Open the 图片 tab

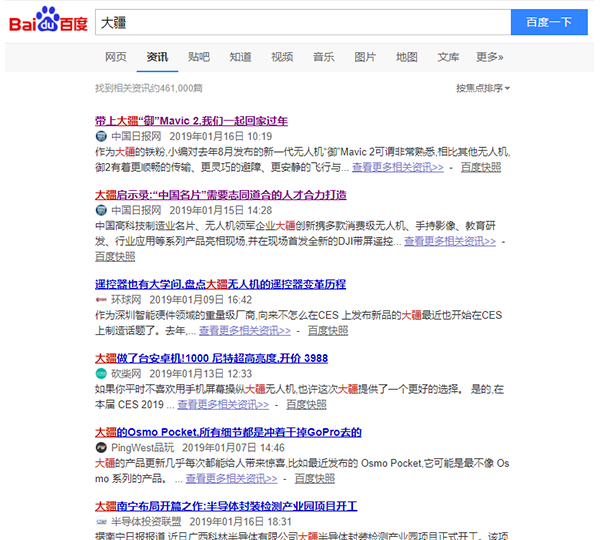click(x=365, y=57)
